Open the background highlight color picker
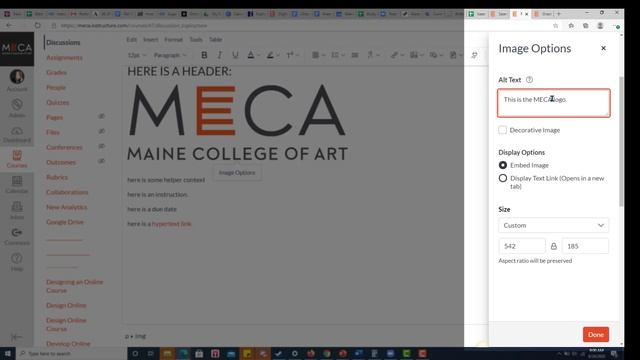This screenshot has width=640, height=360. click(x=273, y=55)
